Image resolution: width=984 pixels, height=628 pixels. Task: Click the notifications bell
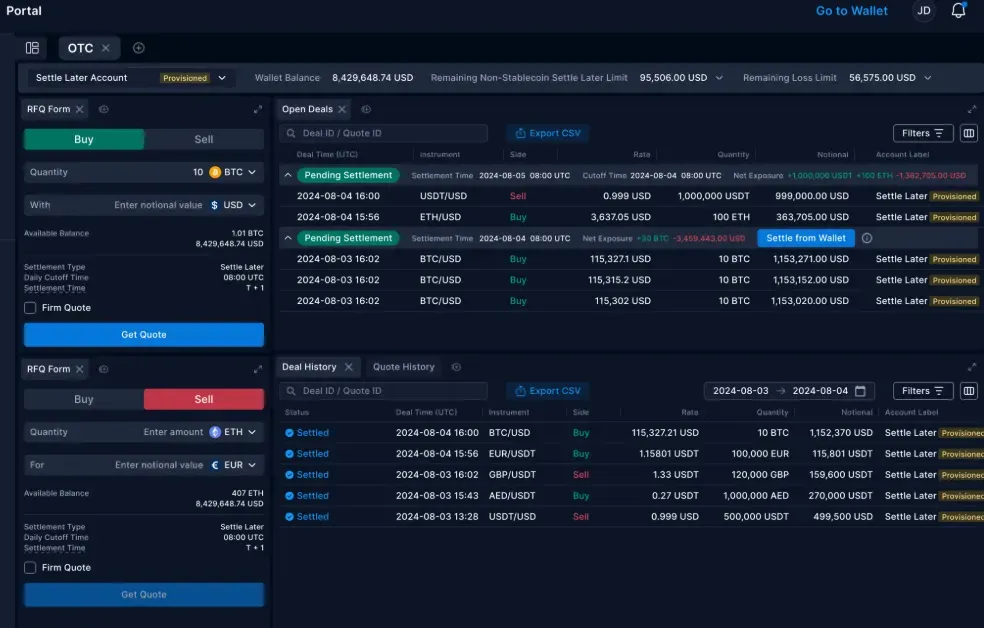click(957, 11)
